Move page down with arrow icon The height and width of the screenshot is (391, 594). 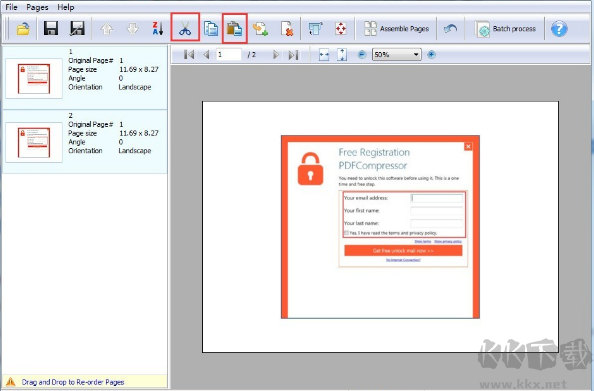pos(132,29)
